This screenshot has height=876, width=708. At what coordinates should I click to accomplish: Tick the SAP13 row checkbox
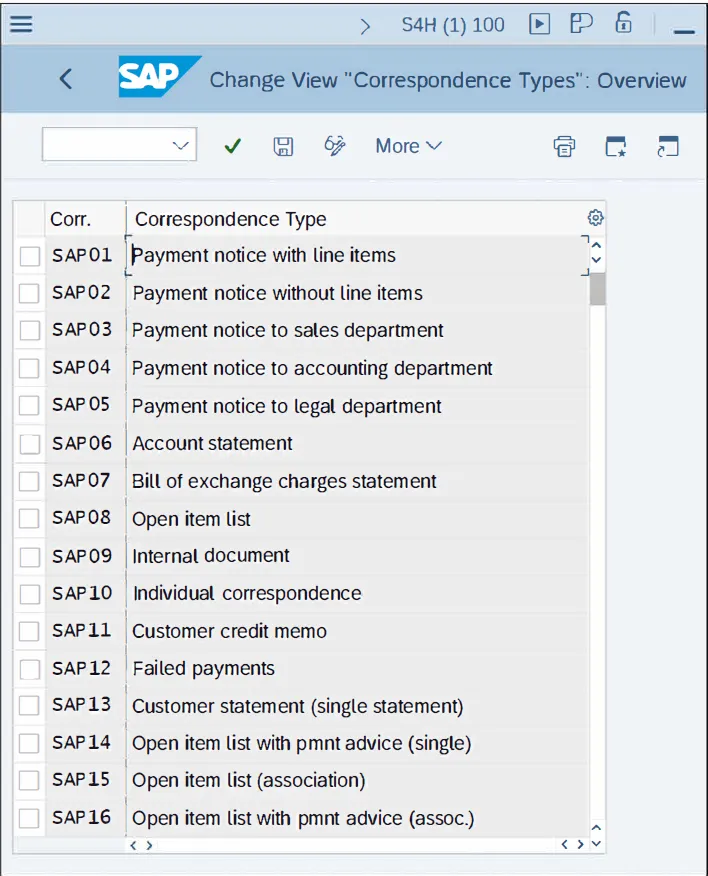click(x=29, y=706)
